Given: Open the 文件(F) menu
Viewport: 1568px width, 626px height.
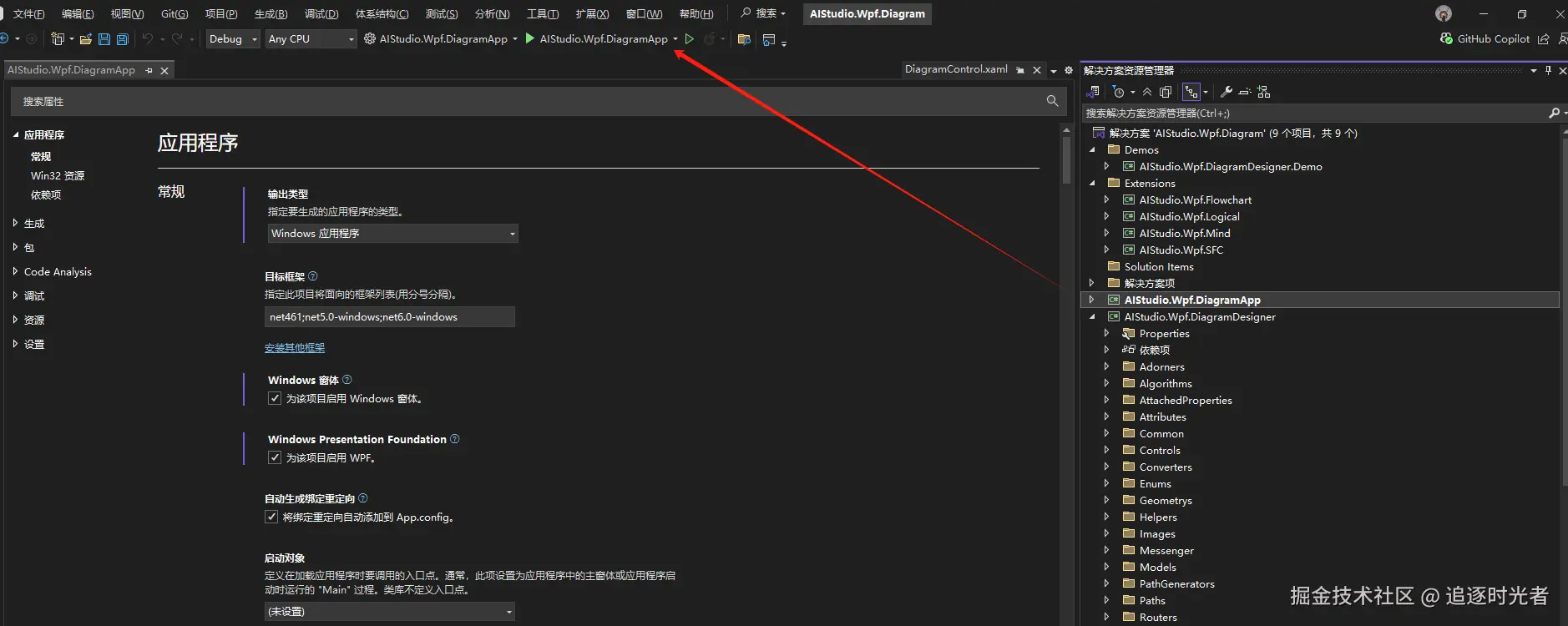Looking at the screenshot, I should [x=29, y=14].
